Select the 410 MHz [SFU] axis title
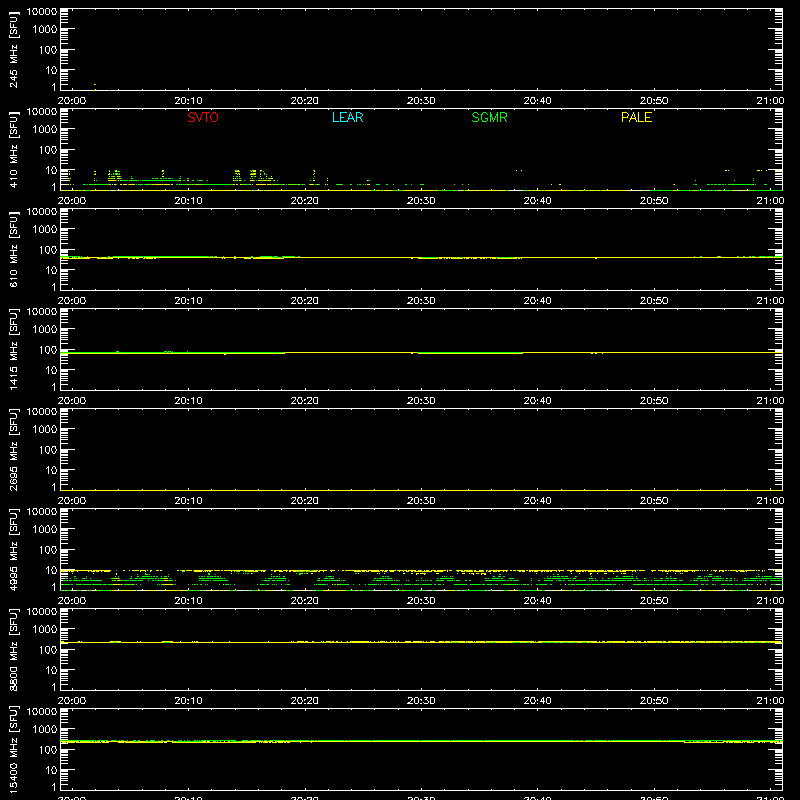This screenshot has height=800, width=800. pos(13,149)
